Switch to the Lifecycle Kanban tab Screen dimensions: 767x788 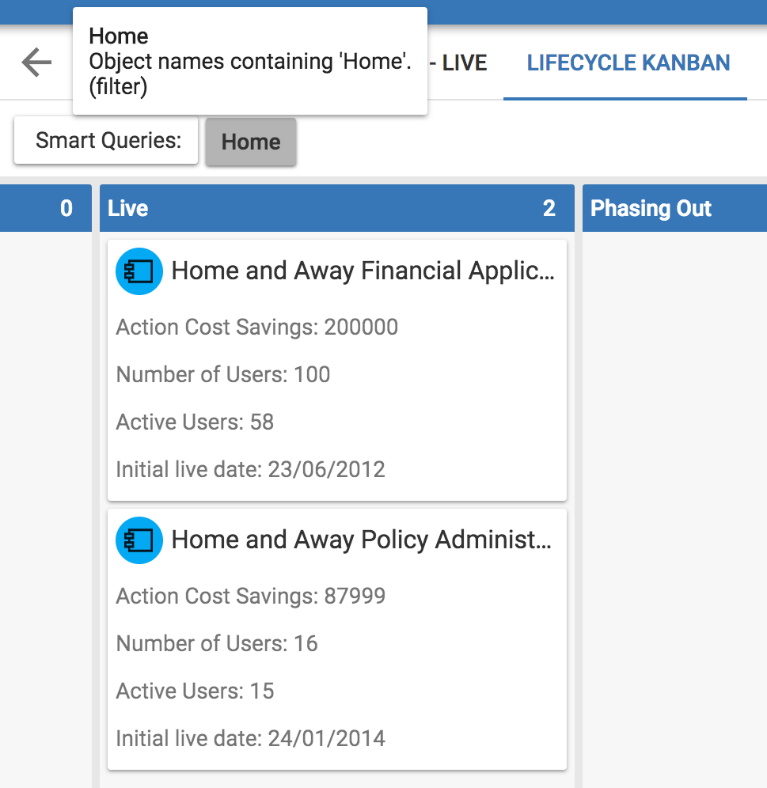(628, 63)
